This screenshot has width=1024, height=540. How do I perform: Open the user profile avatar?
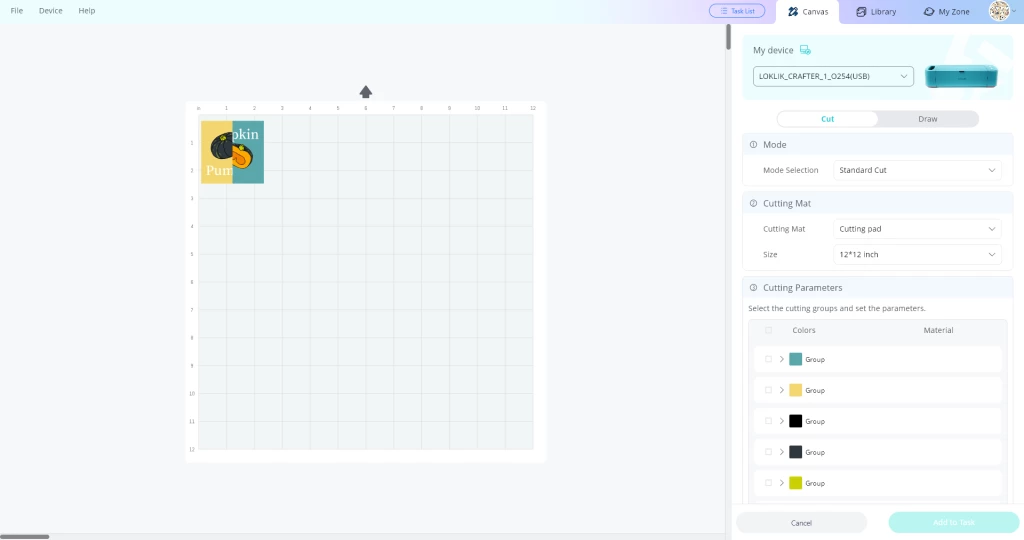[999, 11]
